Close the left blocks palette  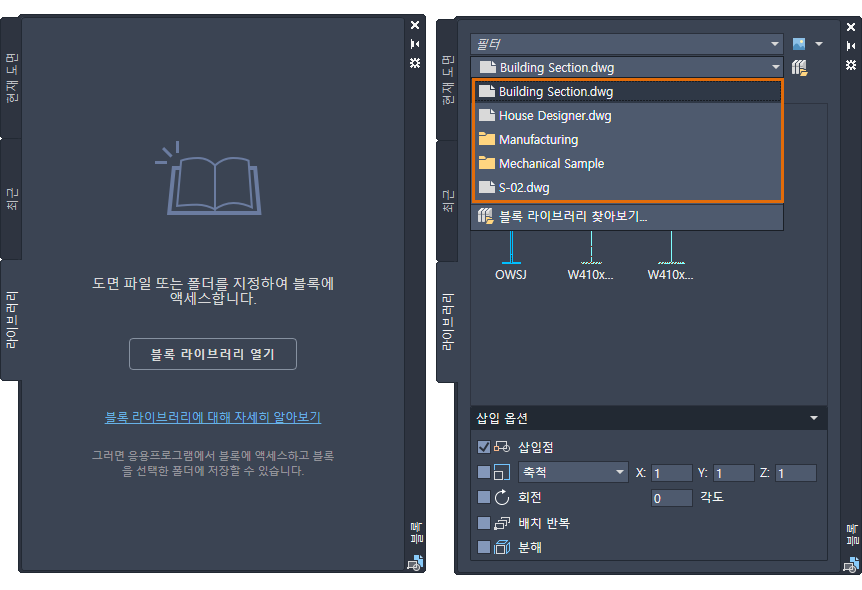[x=415, y=25]
